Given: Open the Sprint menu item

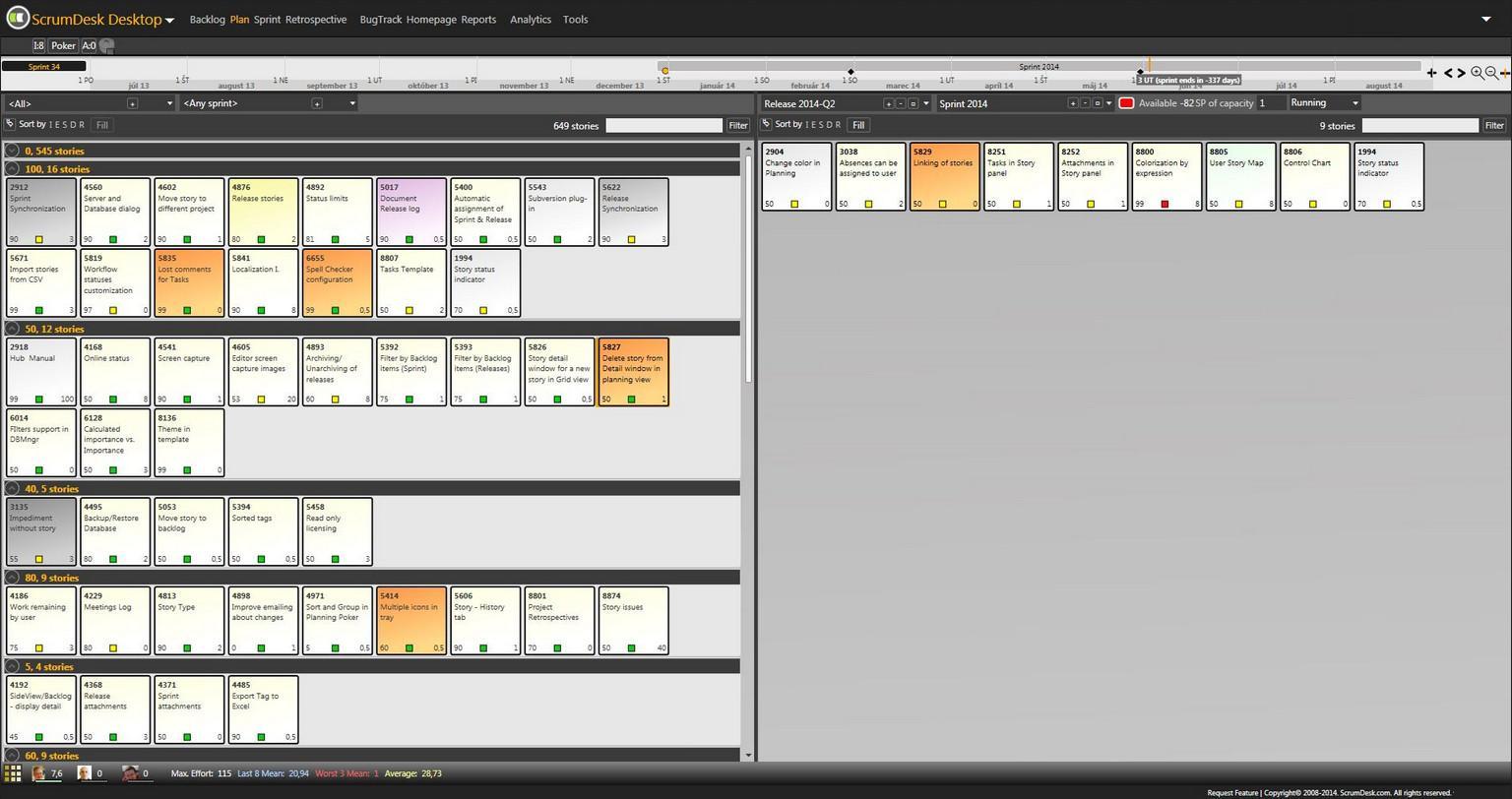Looking at the screenshot, I should pos(267,20).
